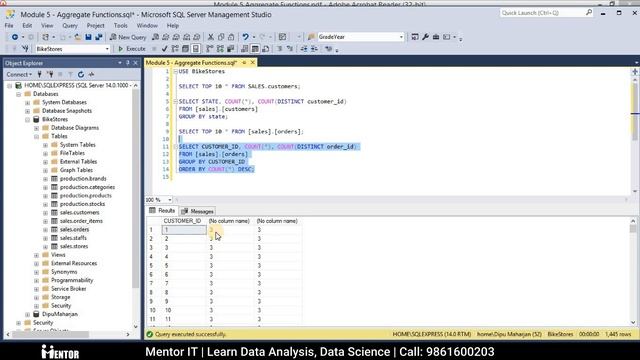Open the BikeStores available databases dropdown

107,49
